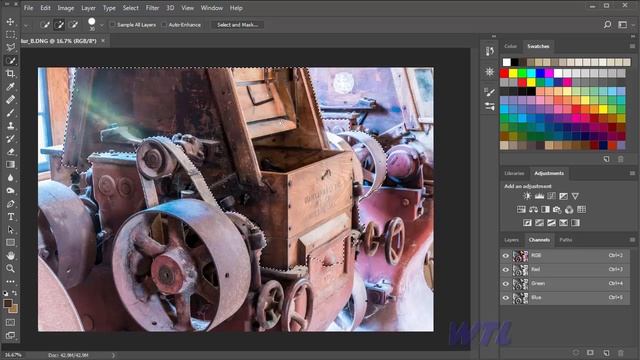This screenshot has width=640, height=360.
Task: Click the zoom percentage field in status bar
Action: (13, 355)
